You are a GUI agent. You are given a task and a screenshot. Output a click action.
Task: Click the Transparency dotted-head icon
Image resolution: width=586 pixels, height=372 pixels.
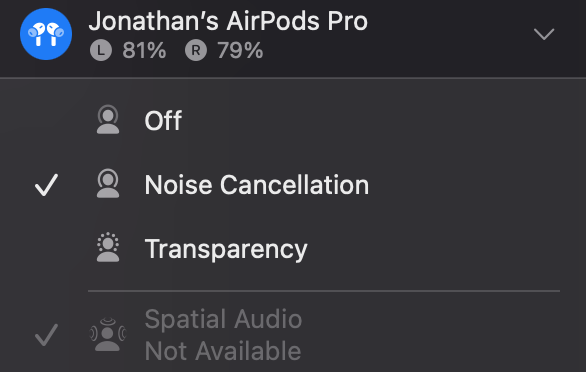(x=108, y=248)
